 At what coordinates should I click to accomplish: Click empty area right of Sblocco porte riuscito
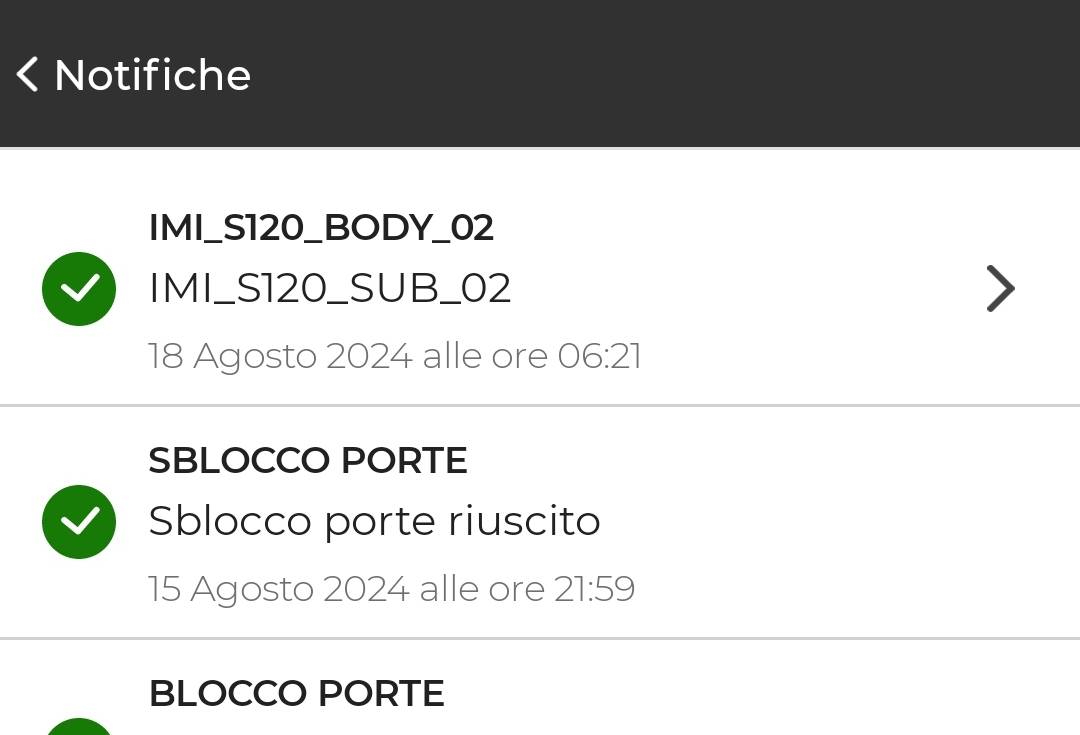[827, 521]
